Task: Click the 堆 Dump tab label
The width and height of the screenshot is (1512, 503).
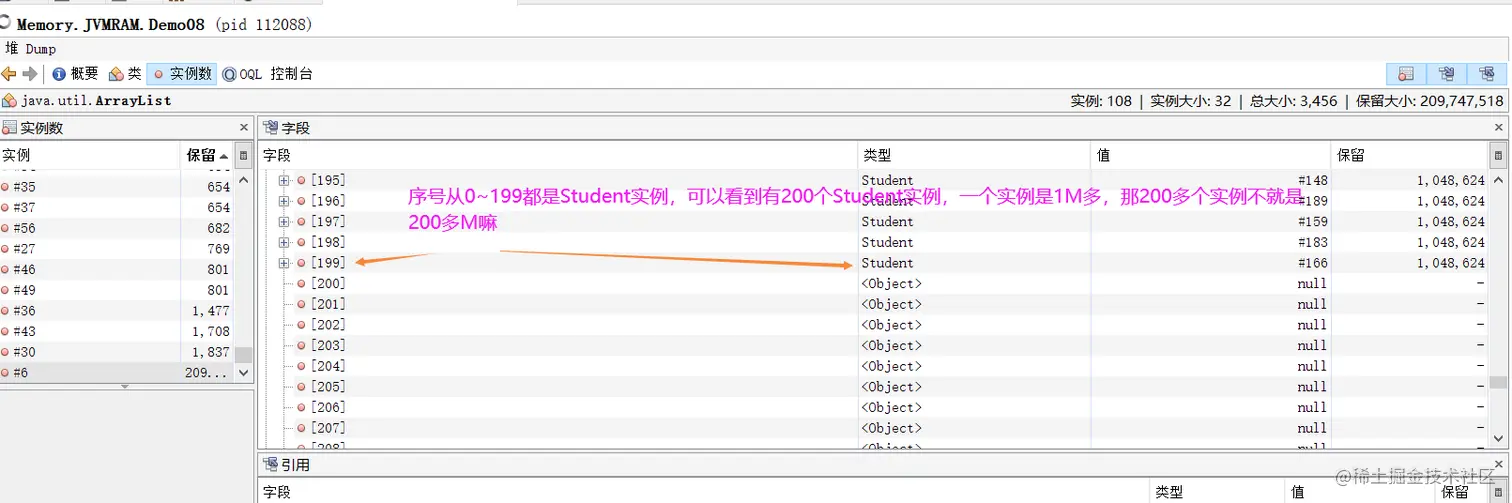Action: (x=31, y=48)
